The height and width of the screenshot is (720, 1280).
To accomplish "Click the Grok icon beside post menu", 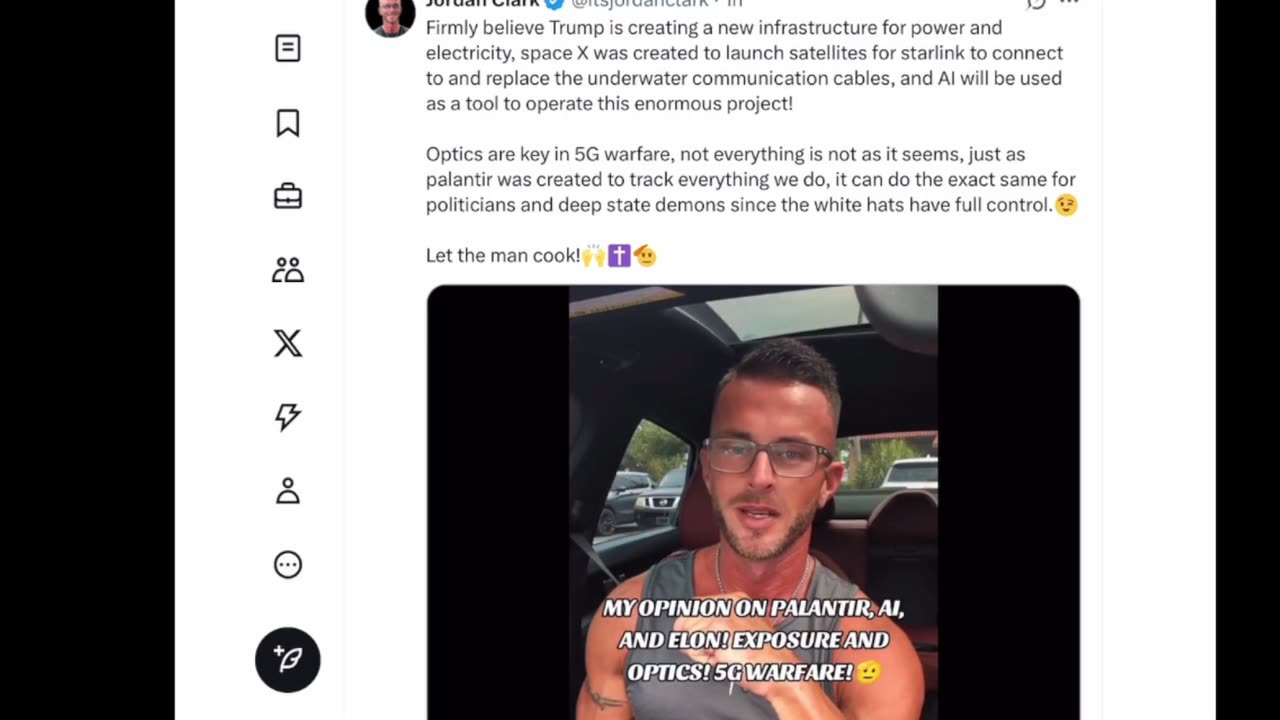I will point(1036,4).
